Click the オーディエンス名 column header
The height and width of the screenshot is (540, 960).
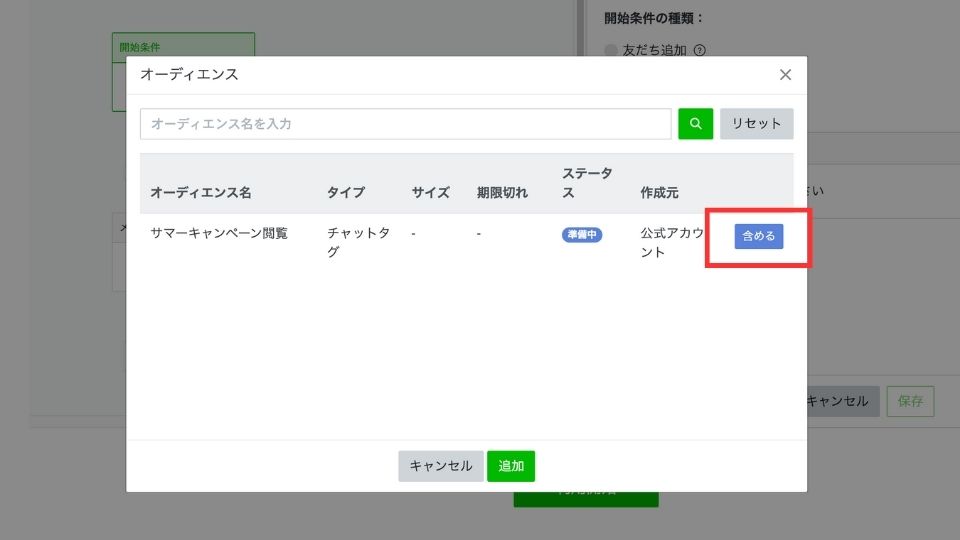pos(200,192)
